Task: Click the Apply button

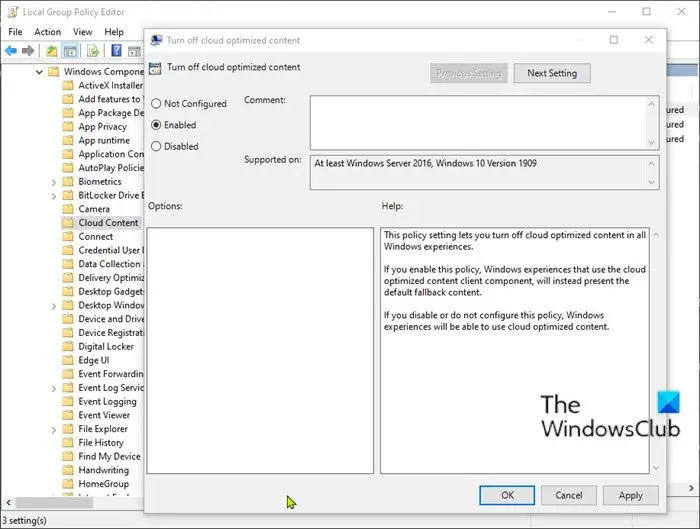Action: [631, 495]
